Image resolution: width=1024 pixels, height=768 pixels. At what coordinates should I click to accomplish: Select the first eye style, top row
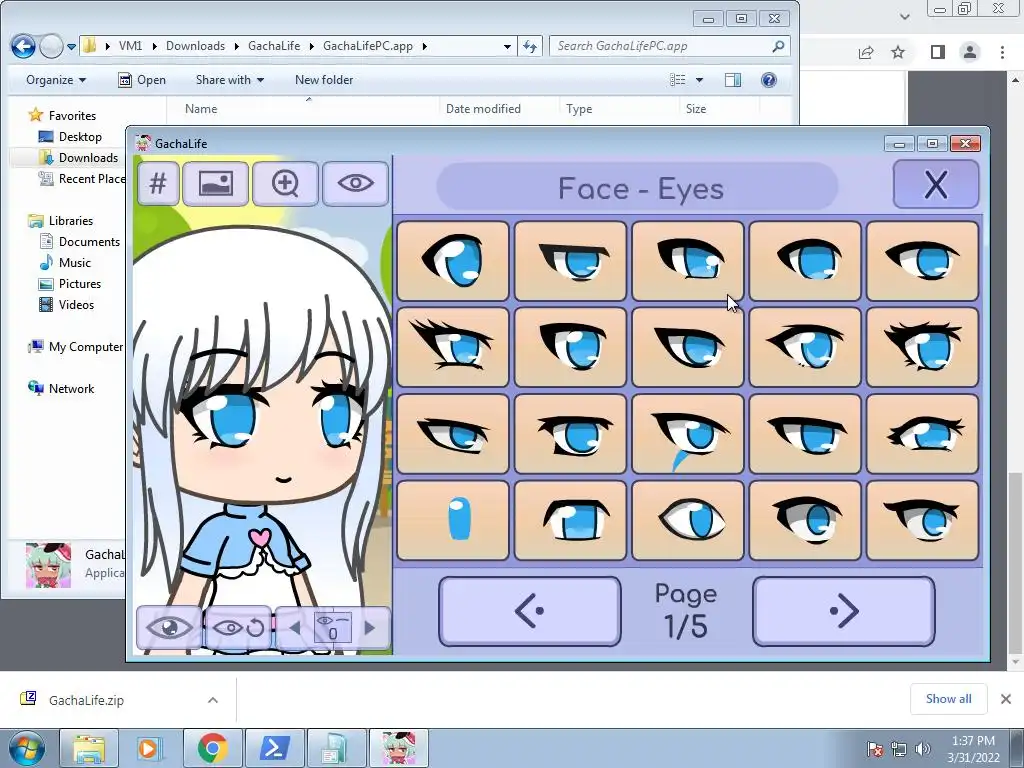pyautogui.click(x=453, y=261)
